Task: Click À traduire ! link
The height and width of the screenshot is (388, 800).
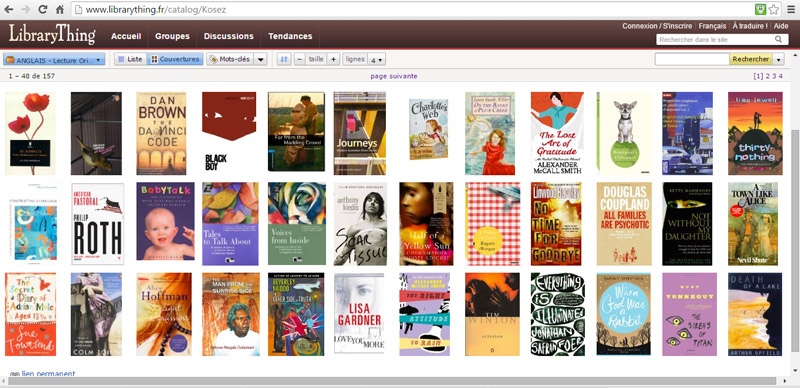Action: tap(750, 26)
